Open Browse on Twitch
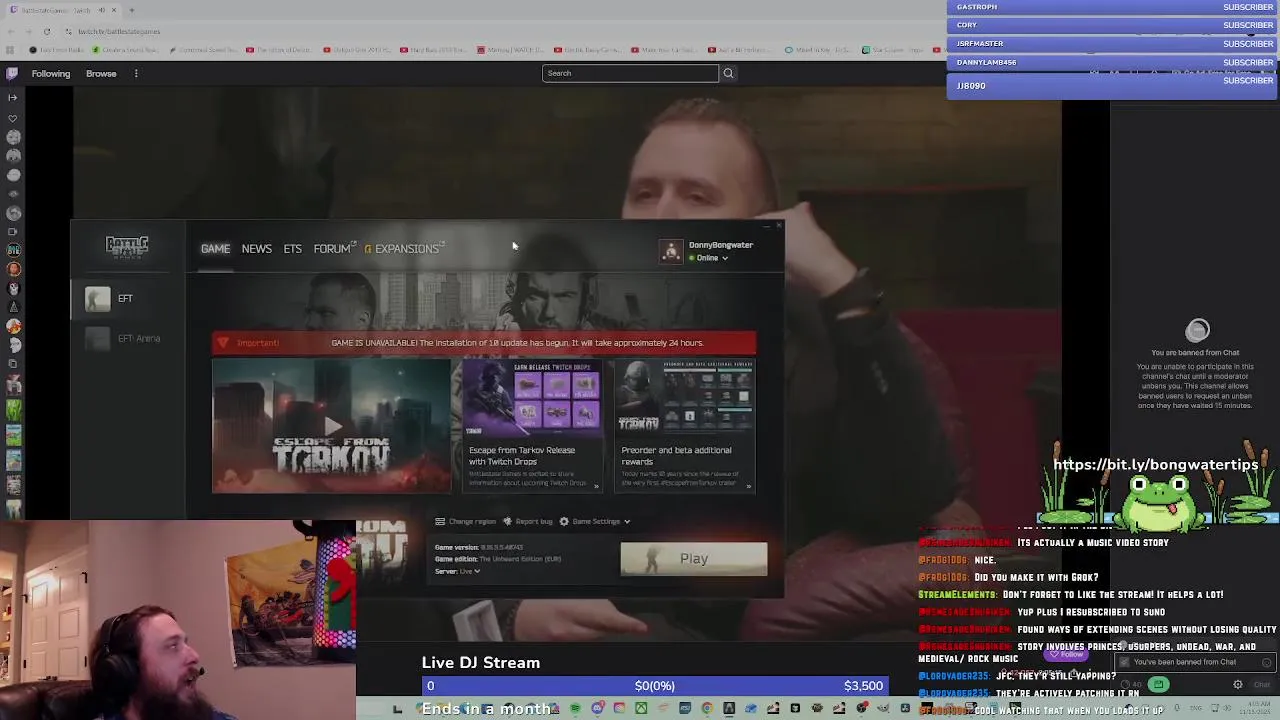1280x720 pixels. coord(101,73)
